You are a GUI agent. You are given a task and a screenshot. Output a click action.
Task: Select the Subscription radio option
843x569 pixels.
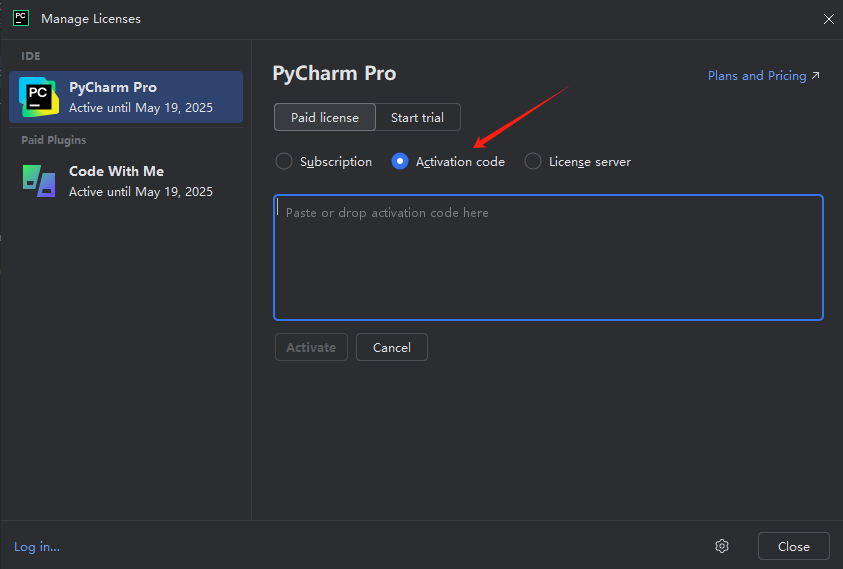coord(284,161)
